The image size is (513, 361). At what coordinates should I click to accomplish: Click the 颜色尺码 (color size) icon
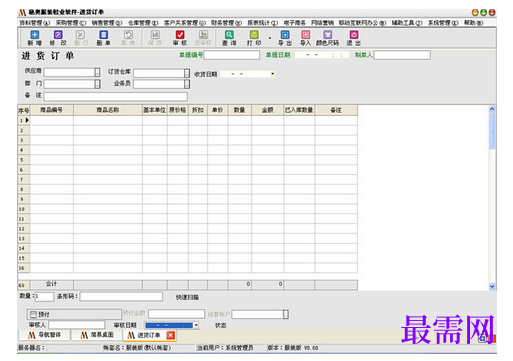(328, 35)
